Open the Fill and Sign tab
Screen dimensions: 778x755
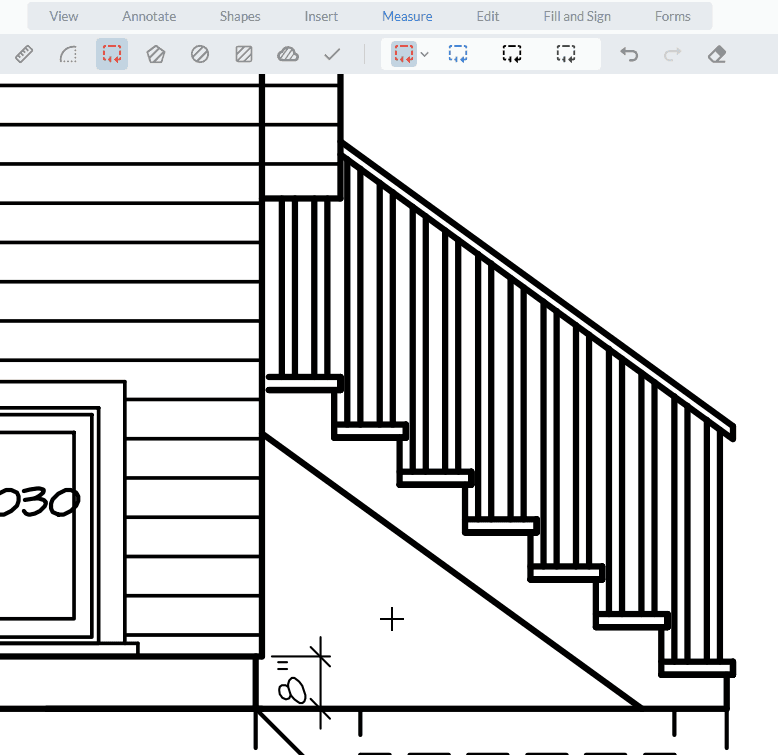coord(577,16)
